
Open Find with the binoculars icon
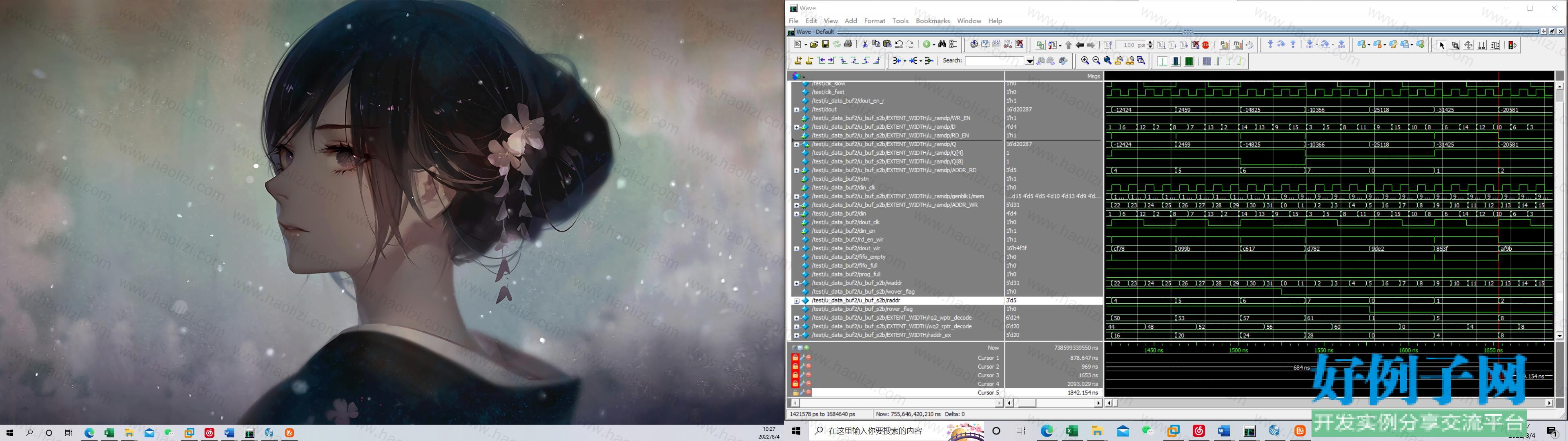(x=942, y=45)
